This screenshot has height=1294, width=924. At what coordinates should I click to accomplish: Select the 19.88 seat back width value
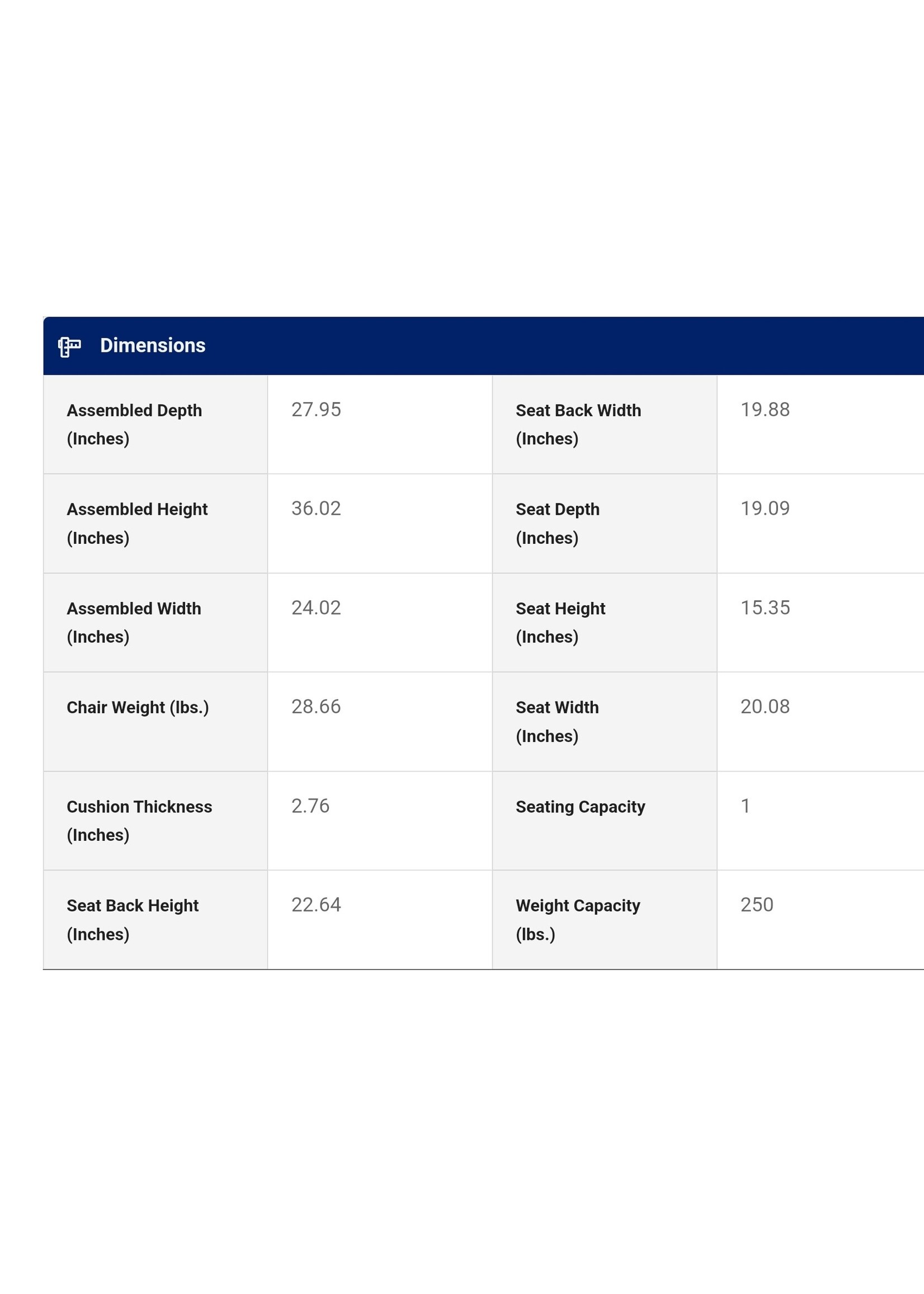765,410
